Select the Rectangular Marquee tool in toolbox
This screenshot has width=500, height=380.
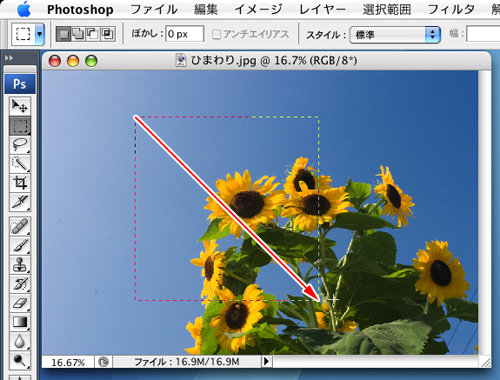(20, 125)
